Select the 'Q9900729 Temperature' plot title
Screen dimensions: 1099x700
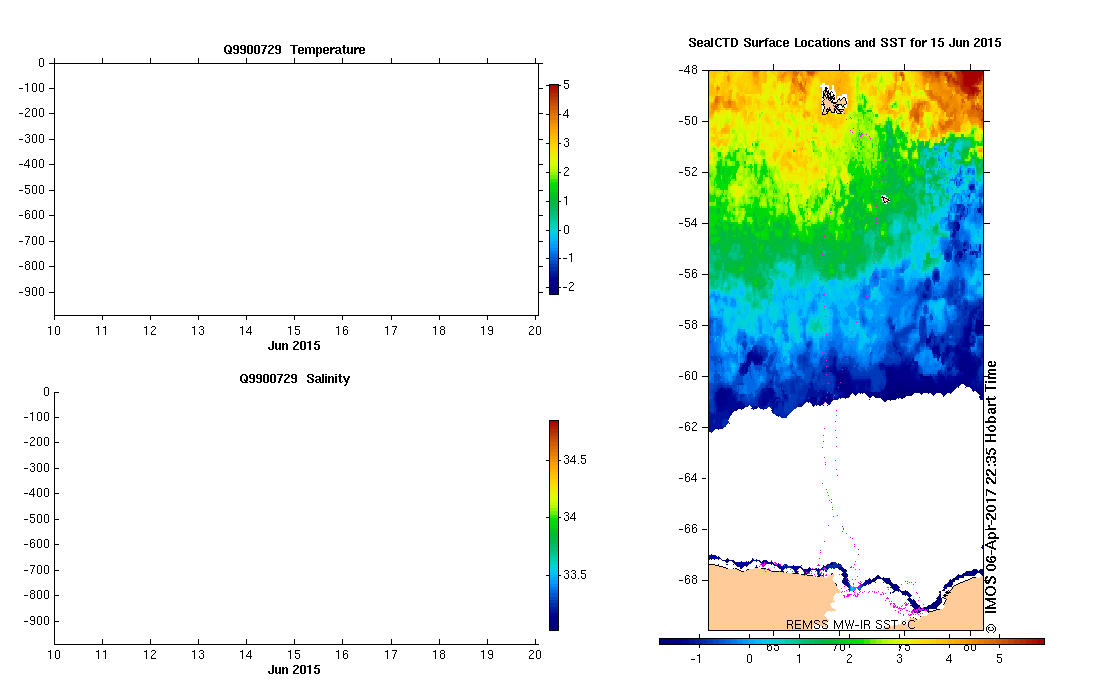point(294,50)
